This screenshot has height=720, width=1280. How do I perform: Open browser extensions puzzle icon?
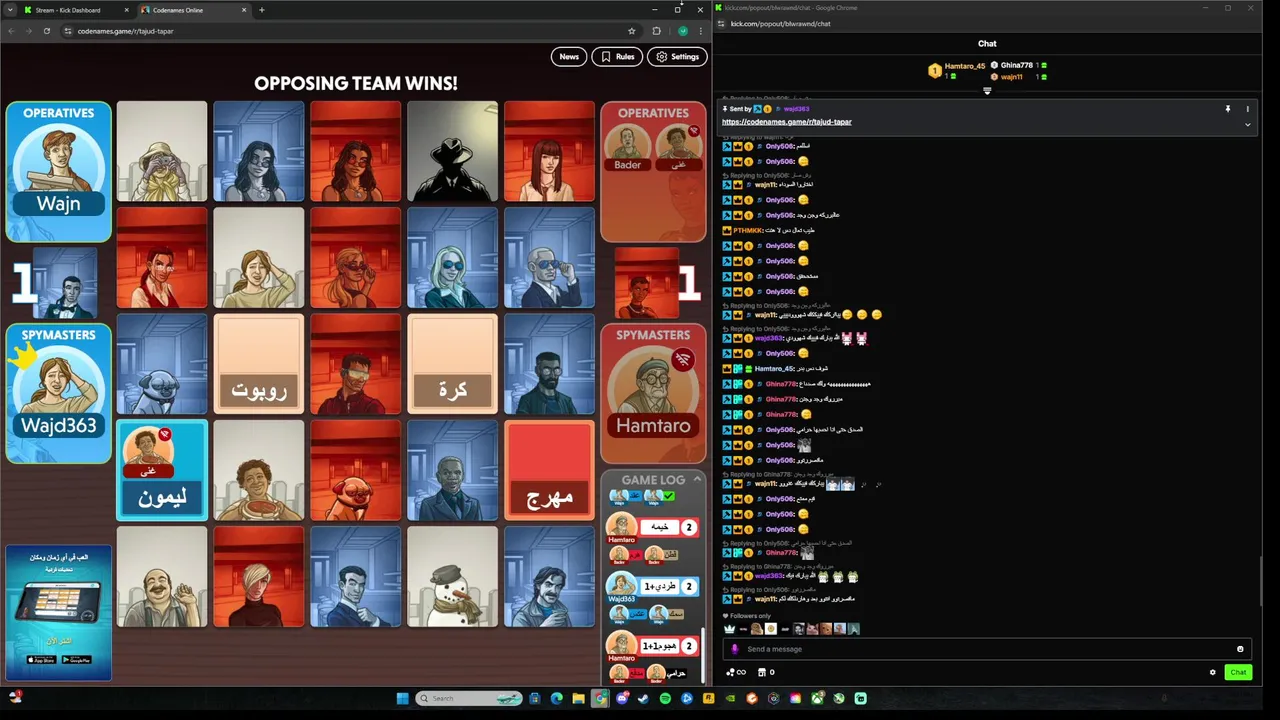click(x=656, y=31)
